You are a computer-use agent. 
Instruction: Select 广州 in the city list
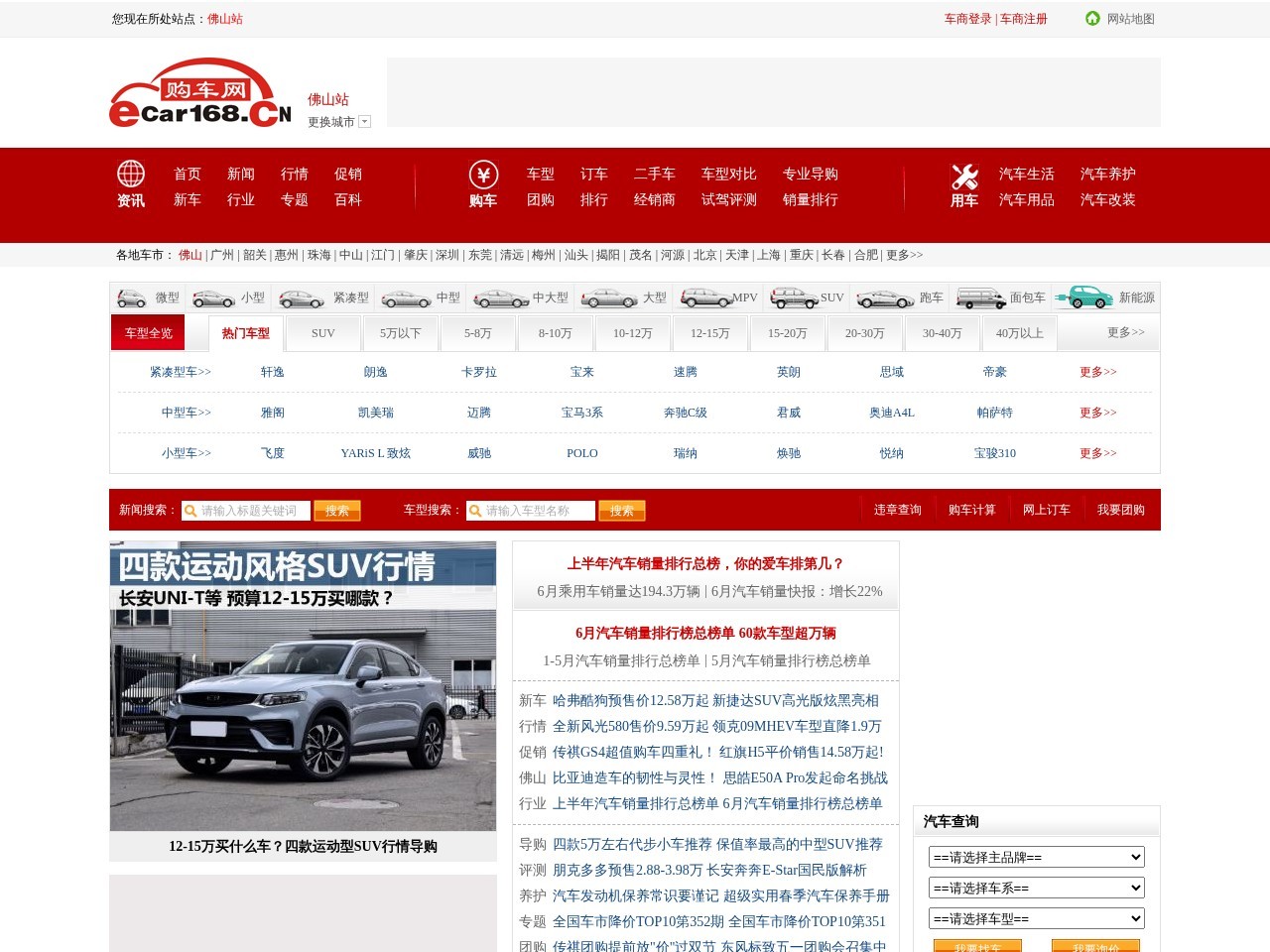coord(222,255)
